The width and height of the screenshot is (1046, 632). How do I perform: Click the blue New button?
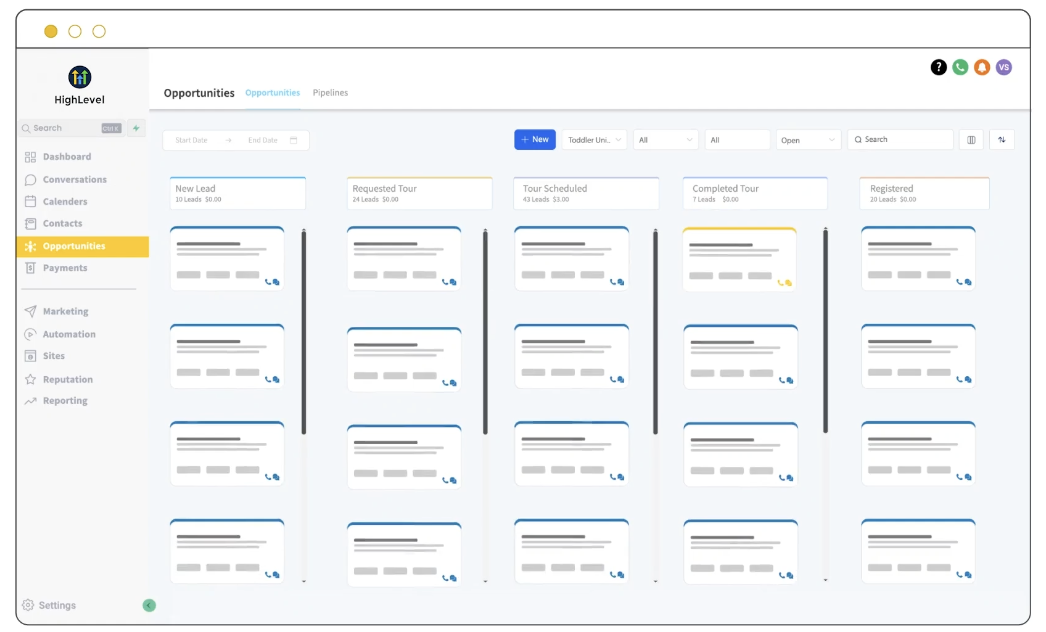tap(535, 140)
